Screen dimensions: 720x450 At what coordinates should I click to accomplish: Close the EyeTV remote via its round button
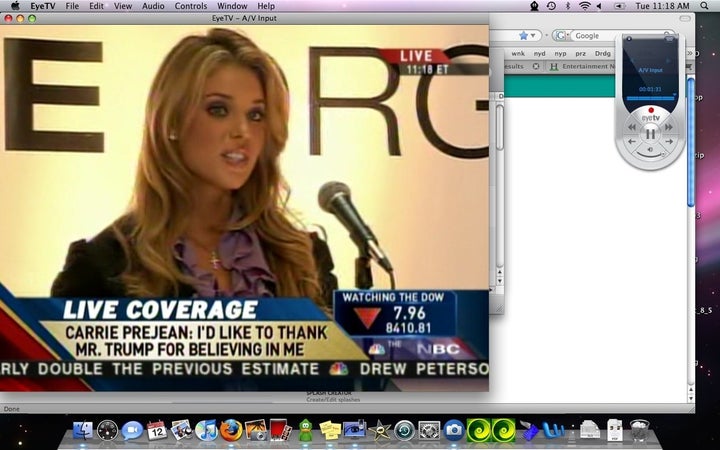[x=629, y=39]
